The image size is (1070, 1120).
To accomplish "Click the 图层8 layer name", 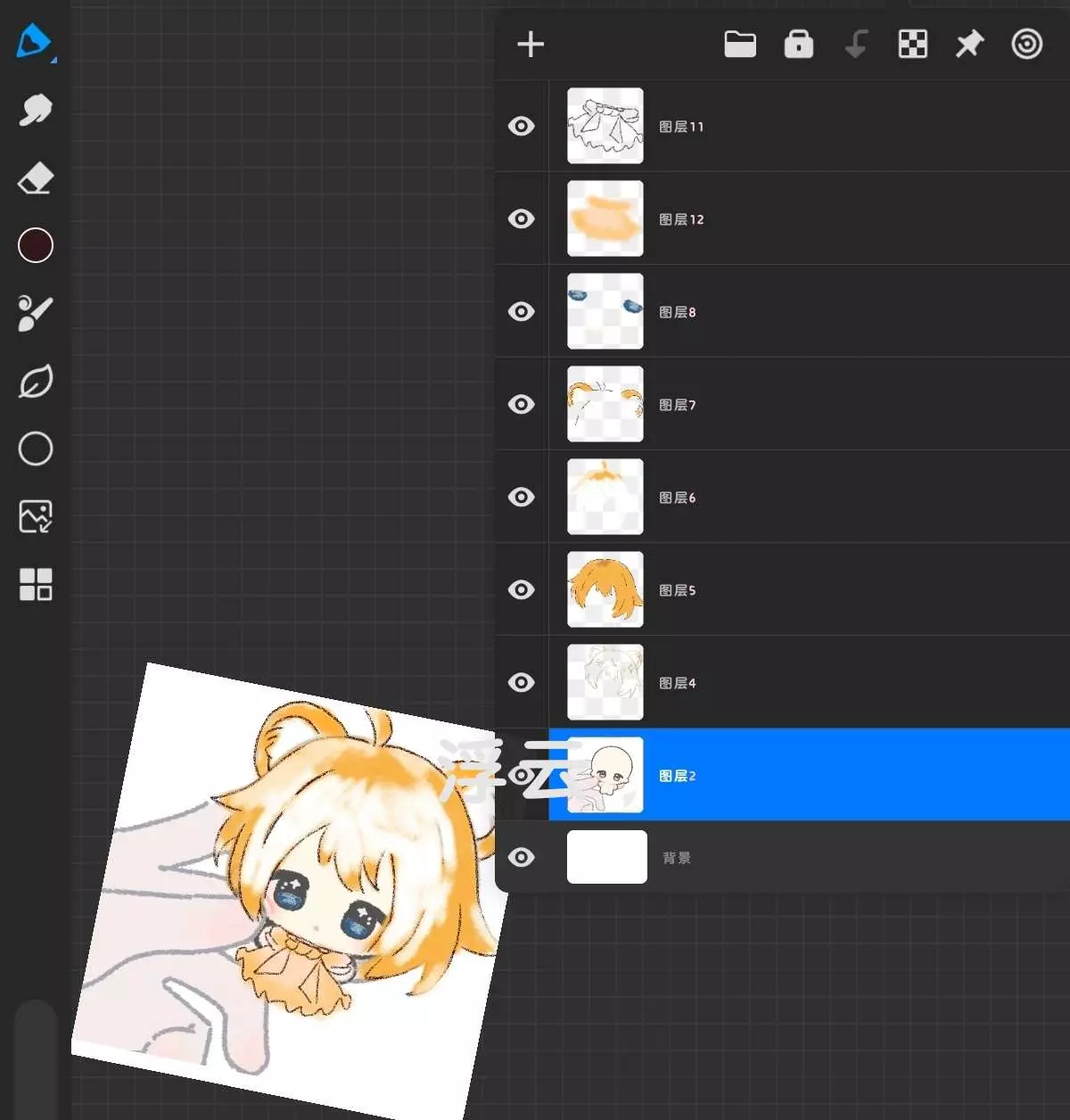I will [677, 312].
